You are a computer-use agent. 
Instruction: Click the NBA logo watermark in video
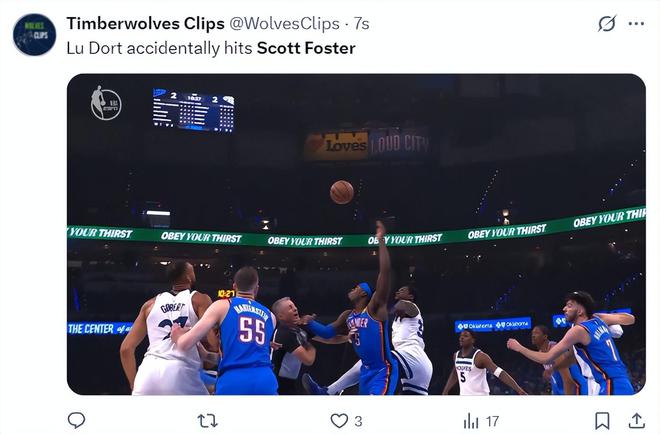coord(106,103)
